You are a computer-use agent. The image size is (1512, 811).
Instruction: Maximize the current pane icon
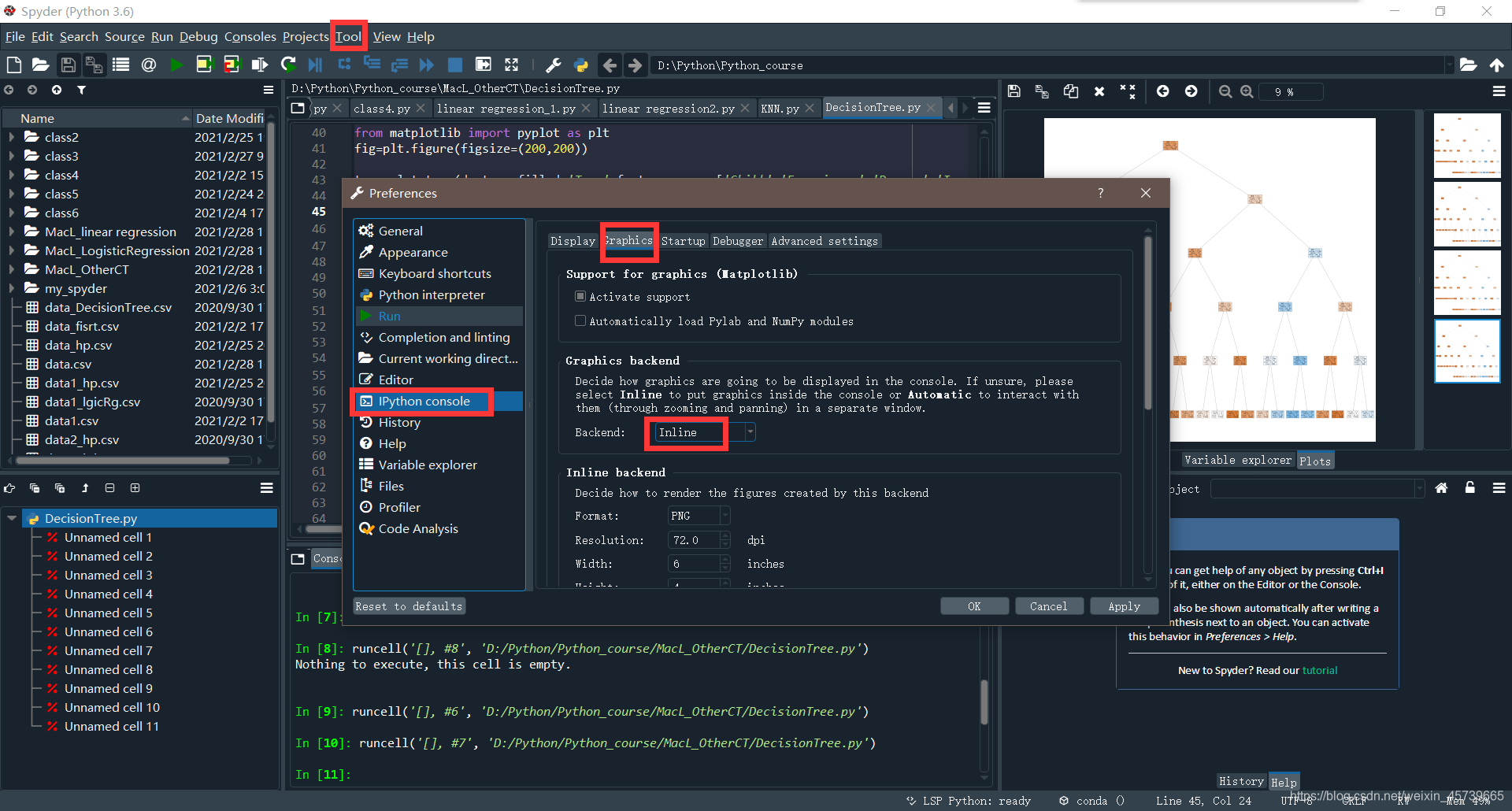tap(484, 65)
